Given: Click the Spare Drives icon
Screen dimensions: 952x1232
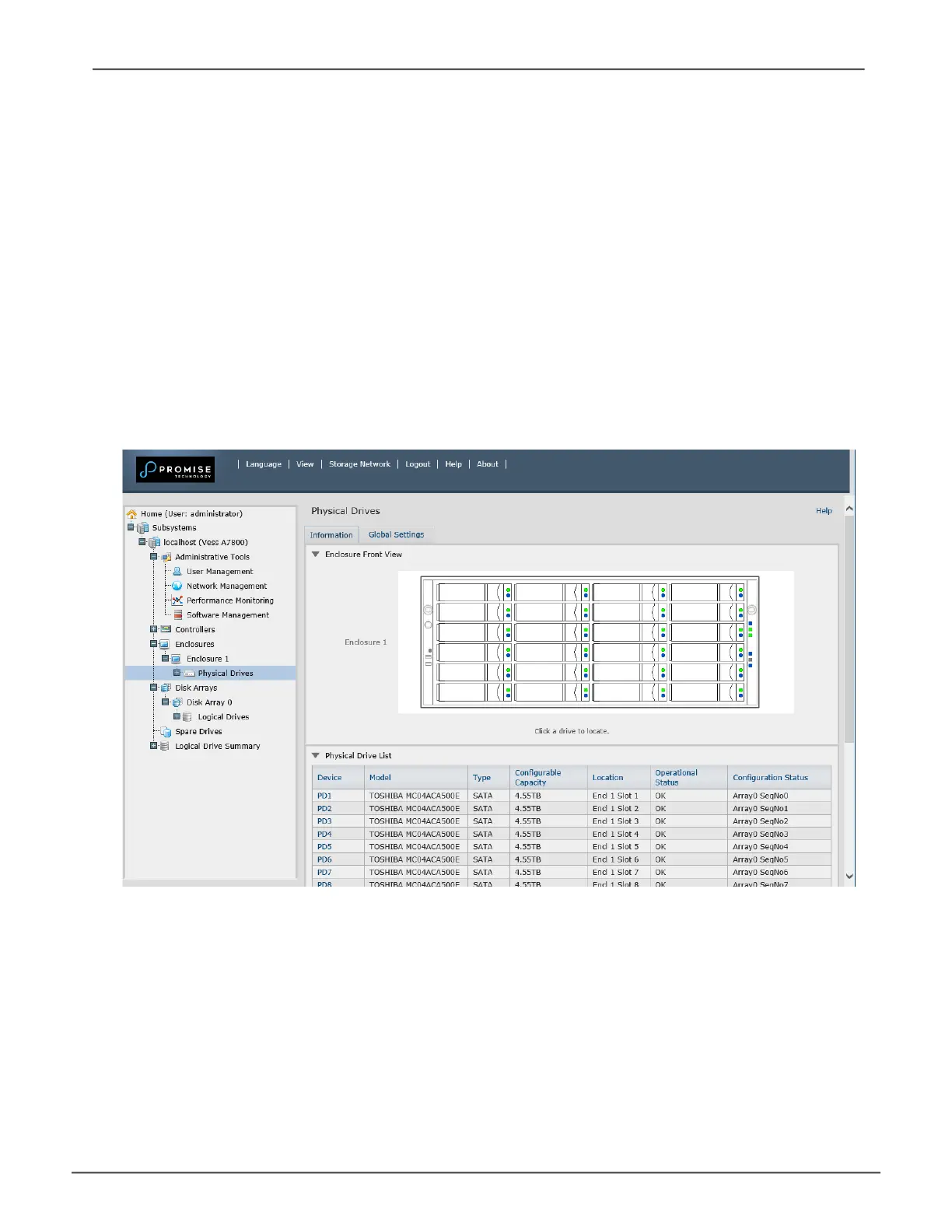Looking at the screenshot, I should click(x=166, y=732).
